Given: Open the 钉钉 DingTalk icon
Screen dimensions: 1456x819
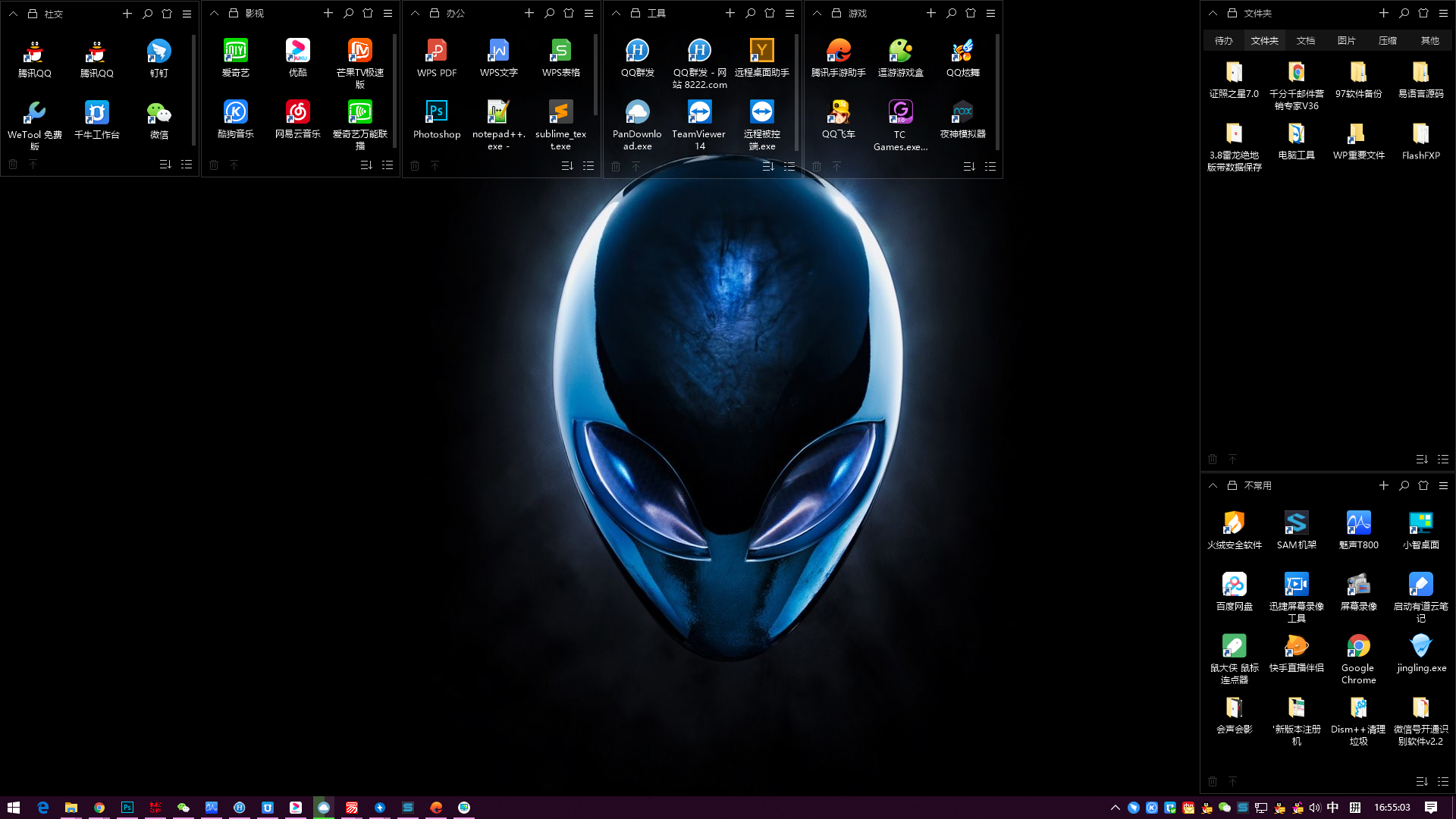Looking at the screenshot, I should point(158,58).
